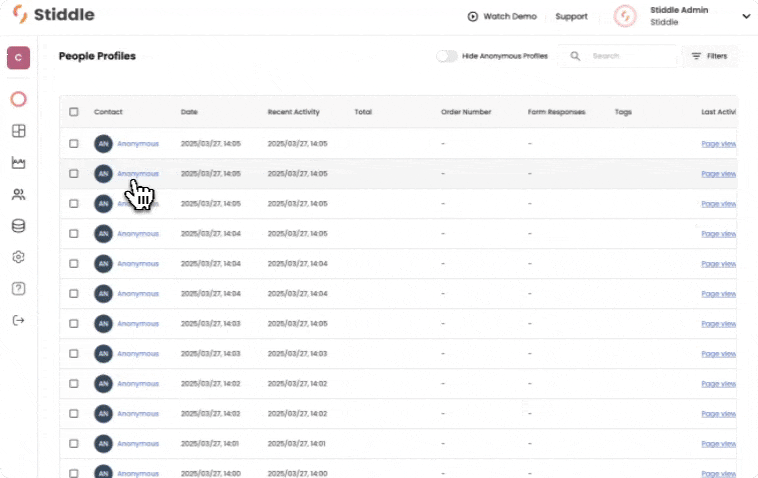Click the Anonymous contact name in fourth row
This screenshot has width=758, height=478.
click(138, 234)
